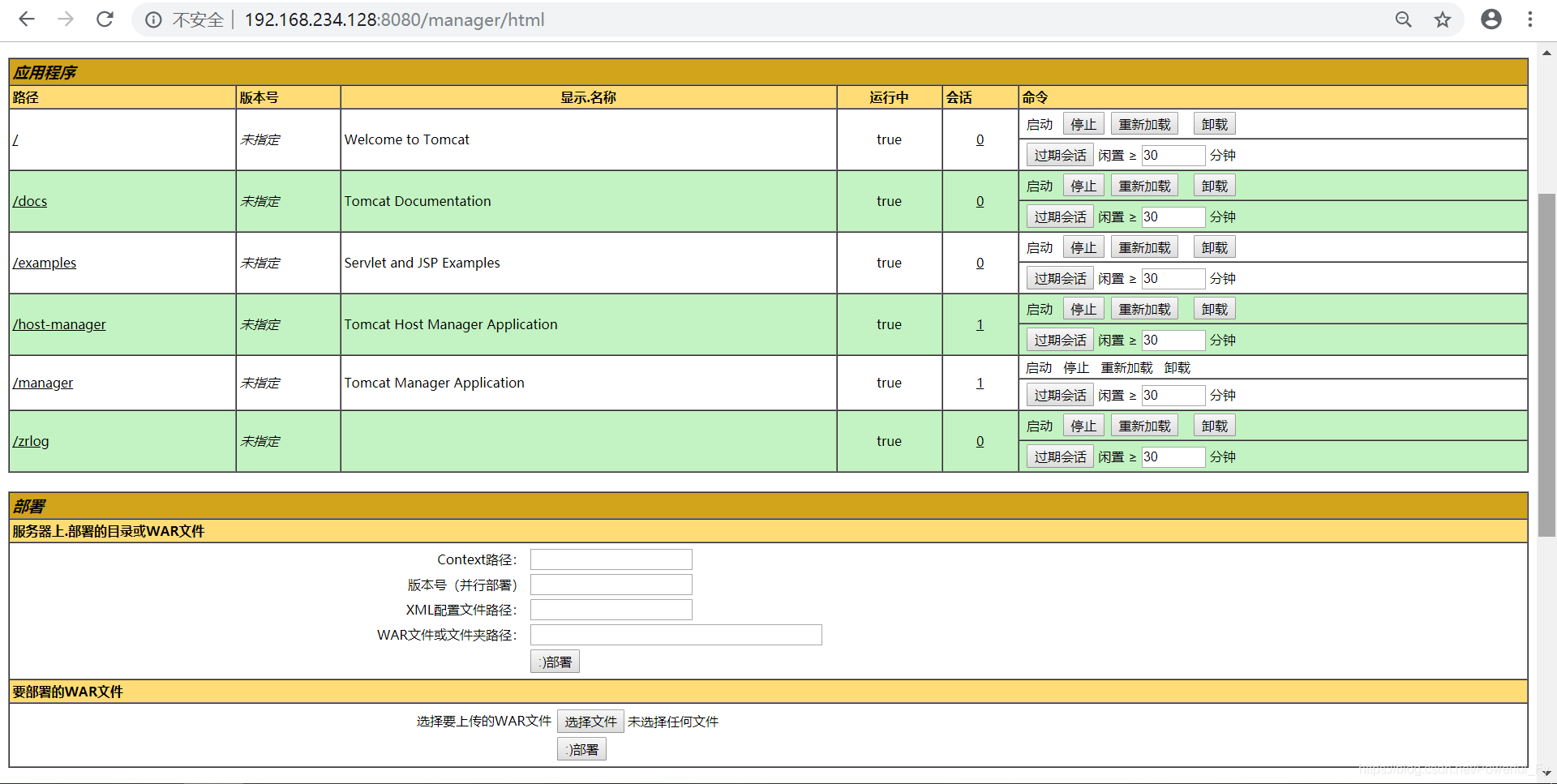Focus the XML配置文件路径 input field
This screenshot has width=1557, height=784.
click(x=611, y=610)
